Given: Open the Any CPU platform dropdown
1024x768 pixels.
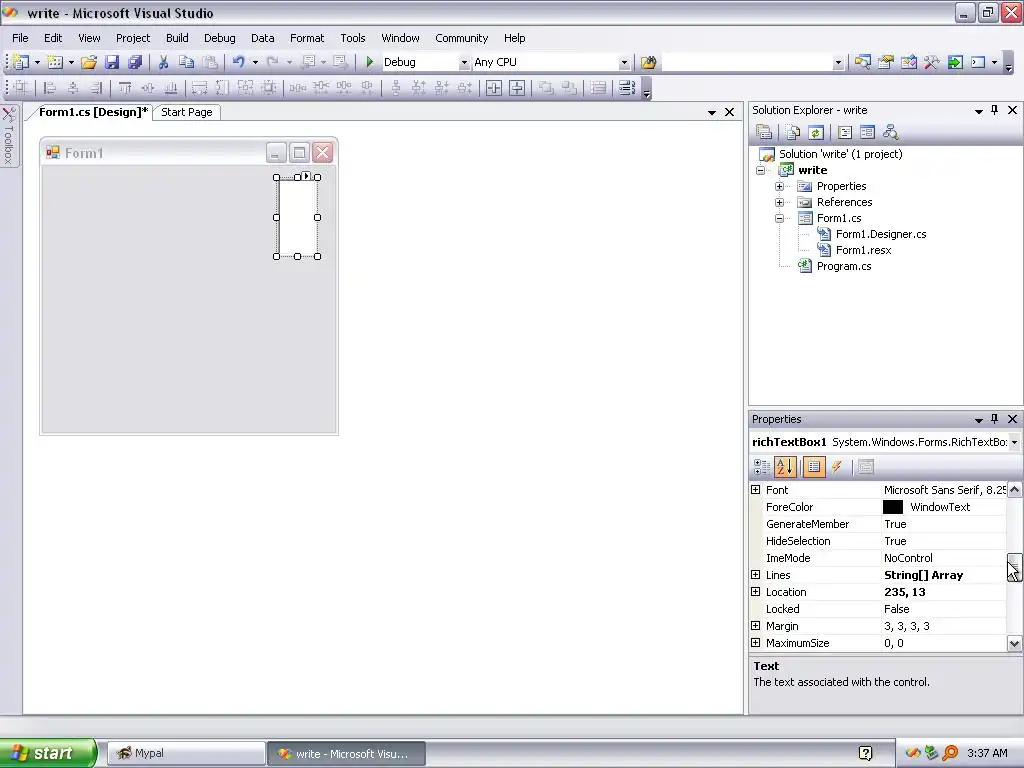Looking at the screenshot, I should 624,62.
